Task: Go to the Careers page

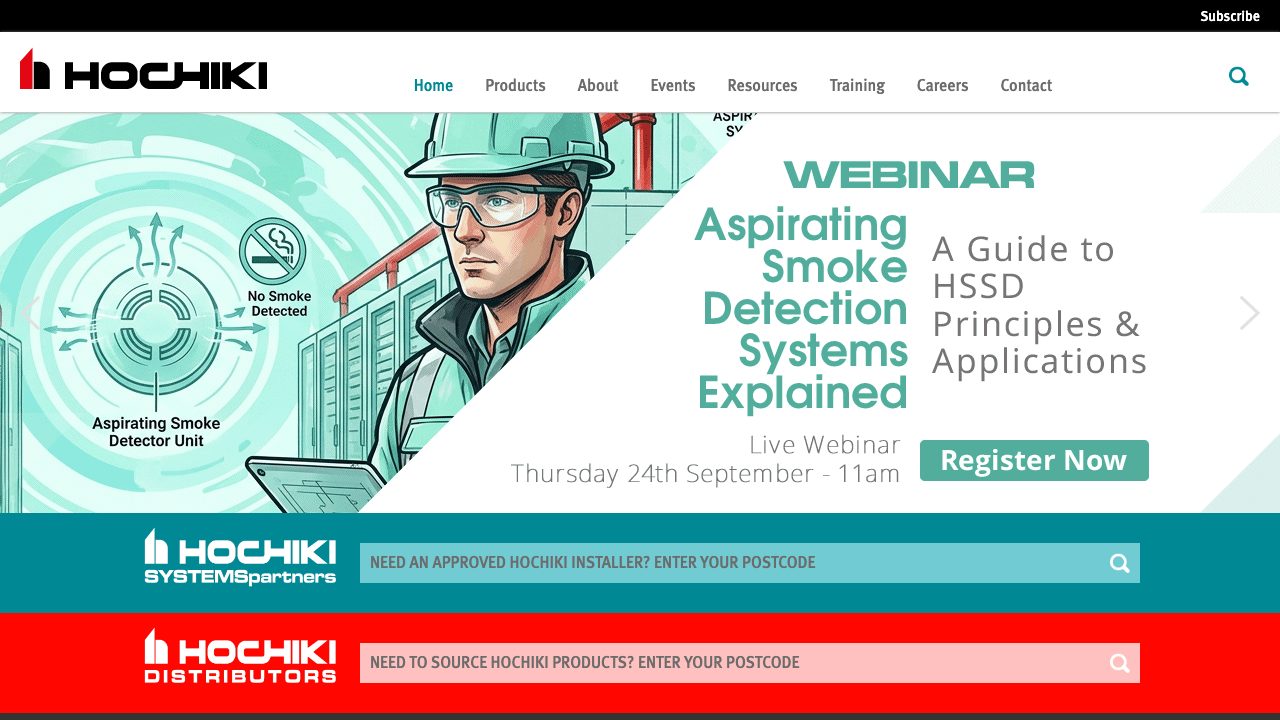Action: pyautogui.click(x=943, y=86)
